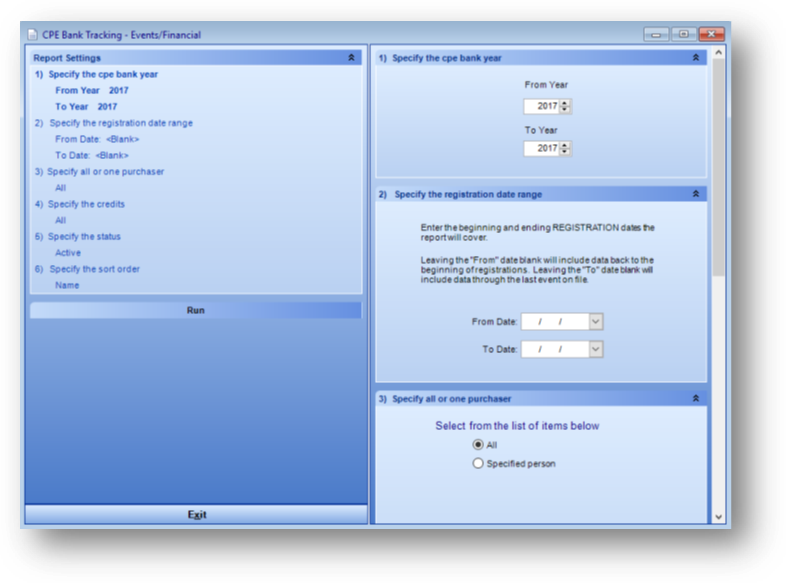
Task: Click the To Year spinner arrows
Action: (x=566, y=148)
